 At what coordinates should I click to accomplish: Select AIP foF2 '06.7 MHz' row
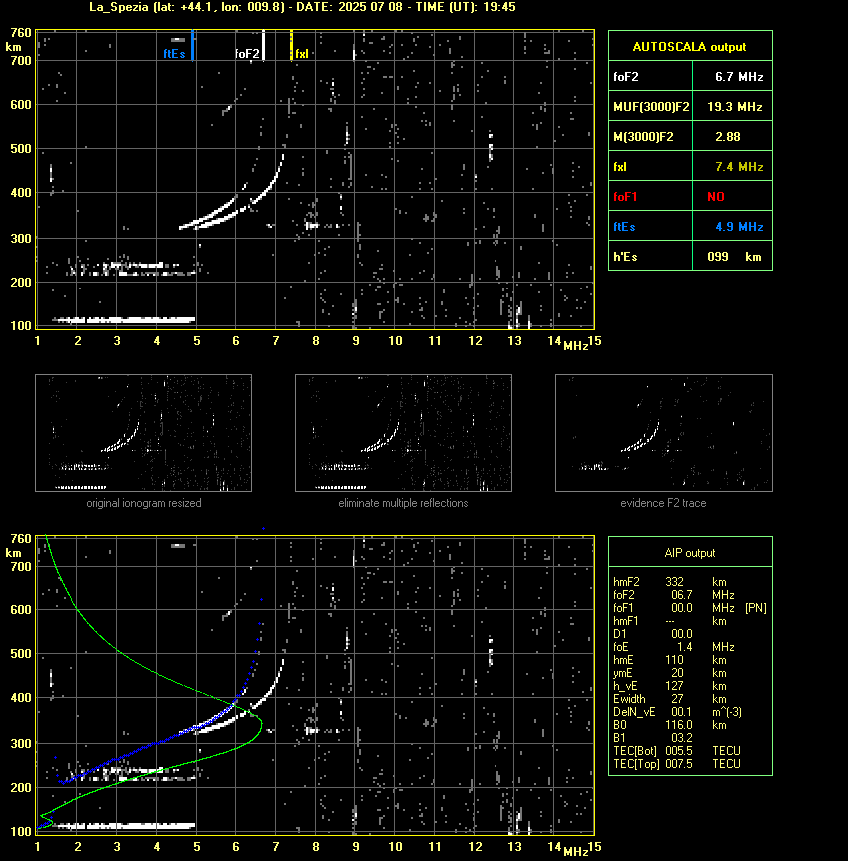[x=673, y=595]
